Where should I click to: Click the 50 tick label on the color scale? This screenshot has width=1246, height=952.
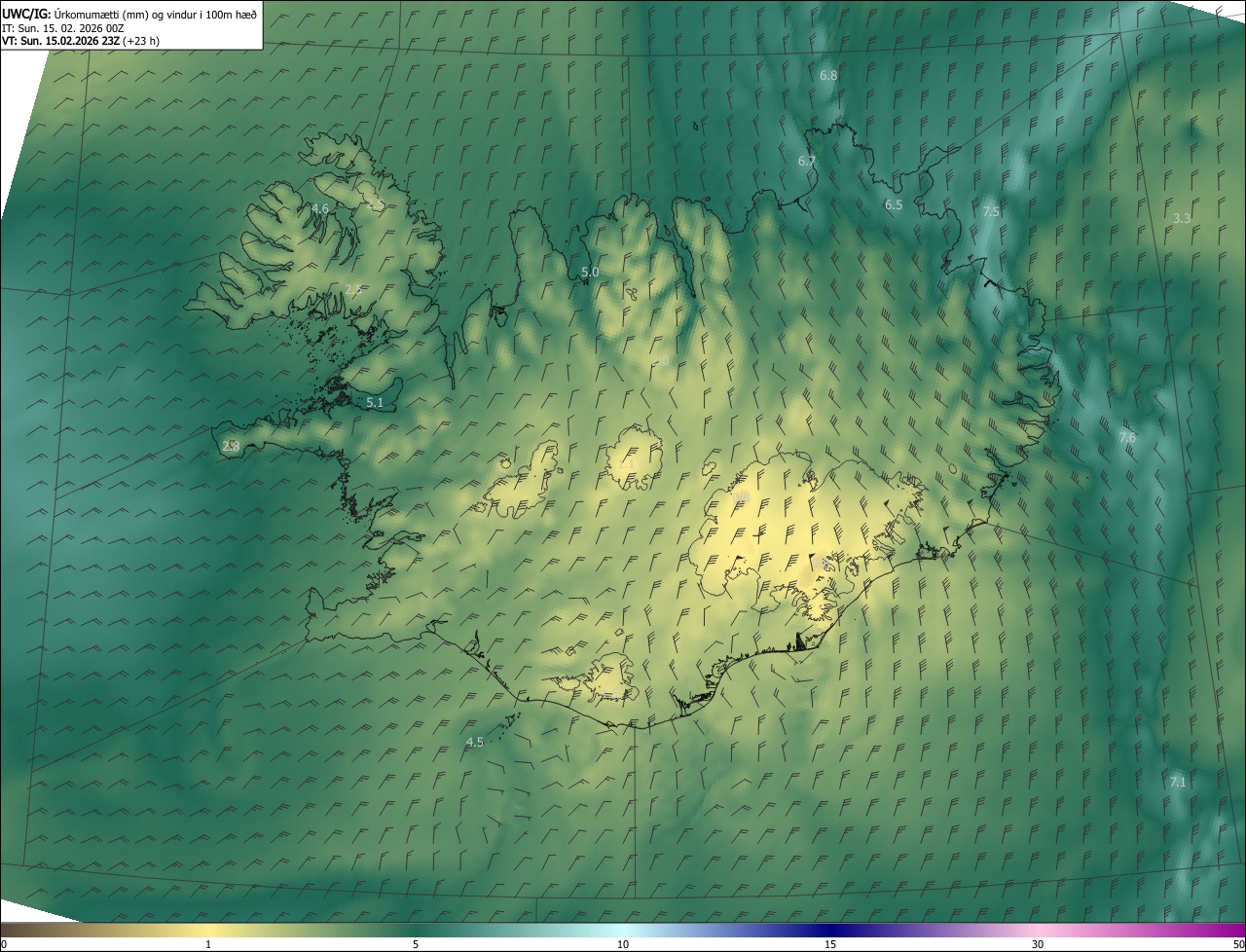[x=1238, y=945]
